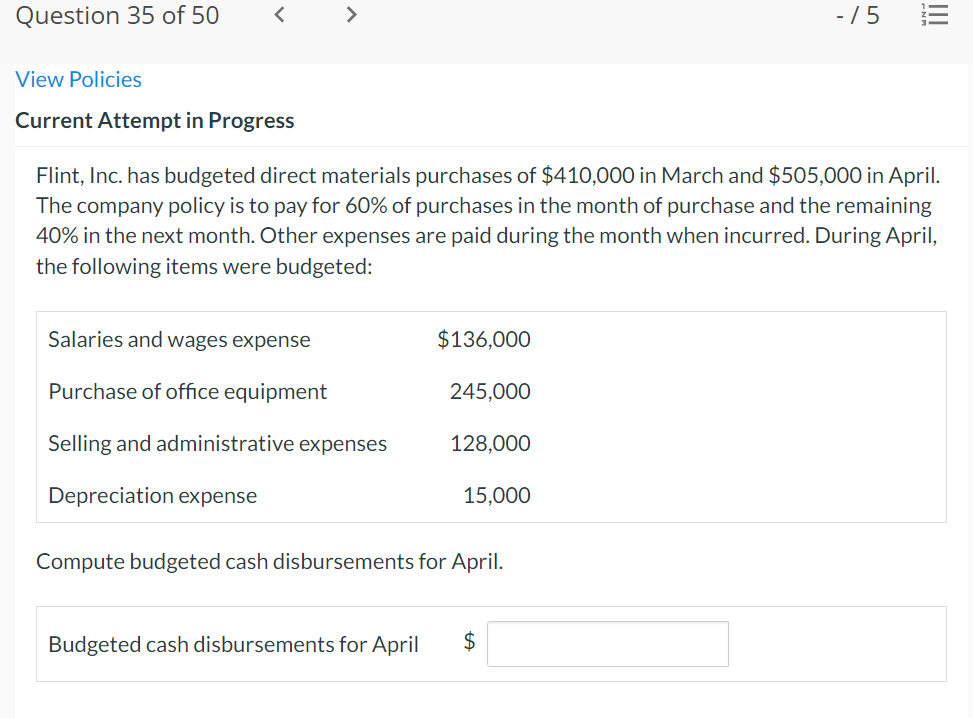Select the "Selling and administrative expenses" label
This screenshot has width=973, height=718.
point(217,444)
